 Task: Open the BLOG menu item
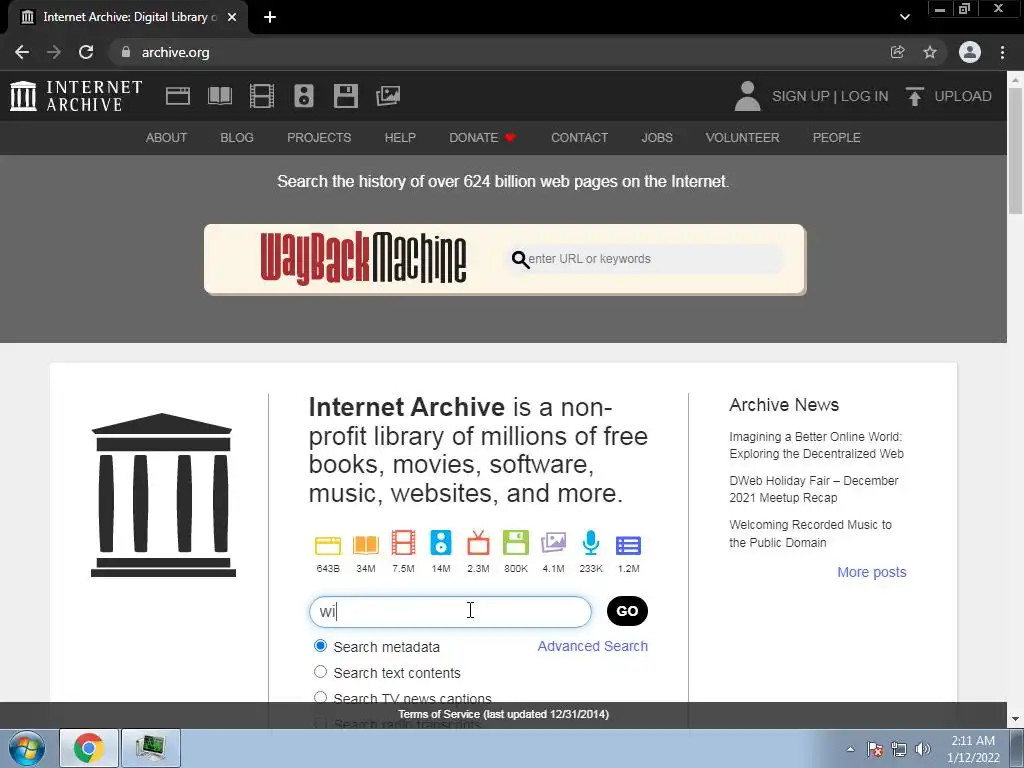(237, 138)
